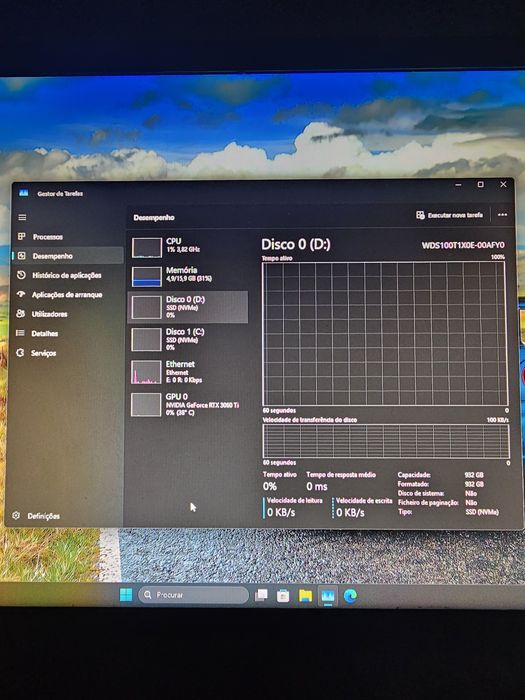Viewport: 525px width, 700px height.
Task: Click the Histórico de aplicações clock icon
Action: (x=21, y=275)
